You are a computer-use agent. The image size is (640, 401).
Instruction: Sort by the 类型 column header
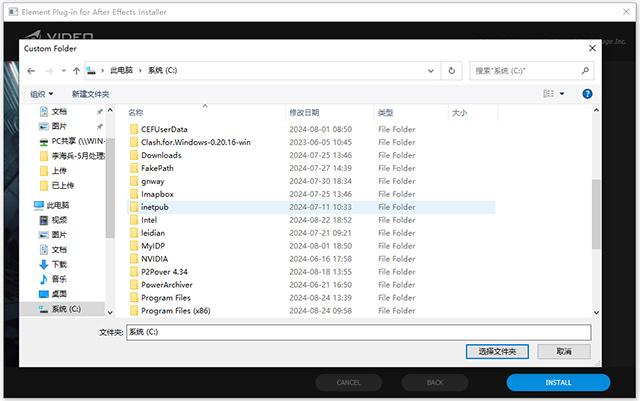pyautogui.click(x=385, y=113)
